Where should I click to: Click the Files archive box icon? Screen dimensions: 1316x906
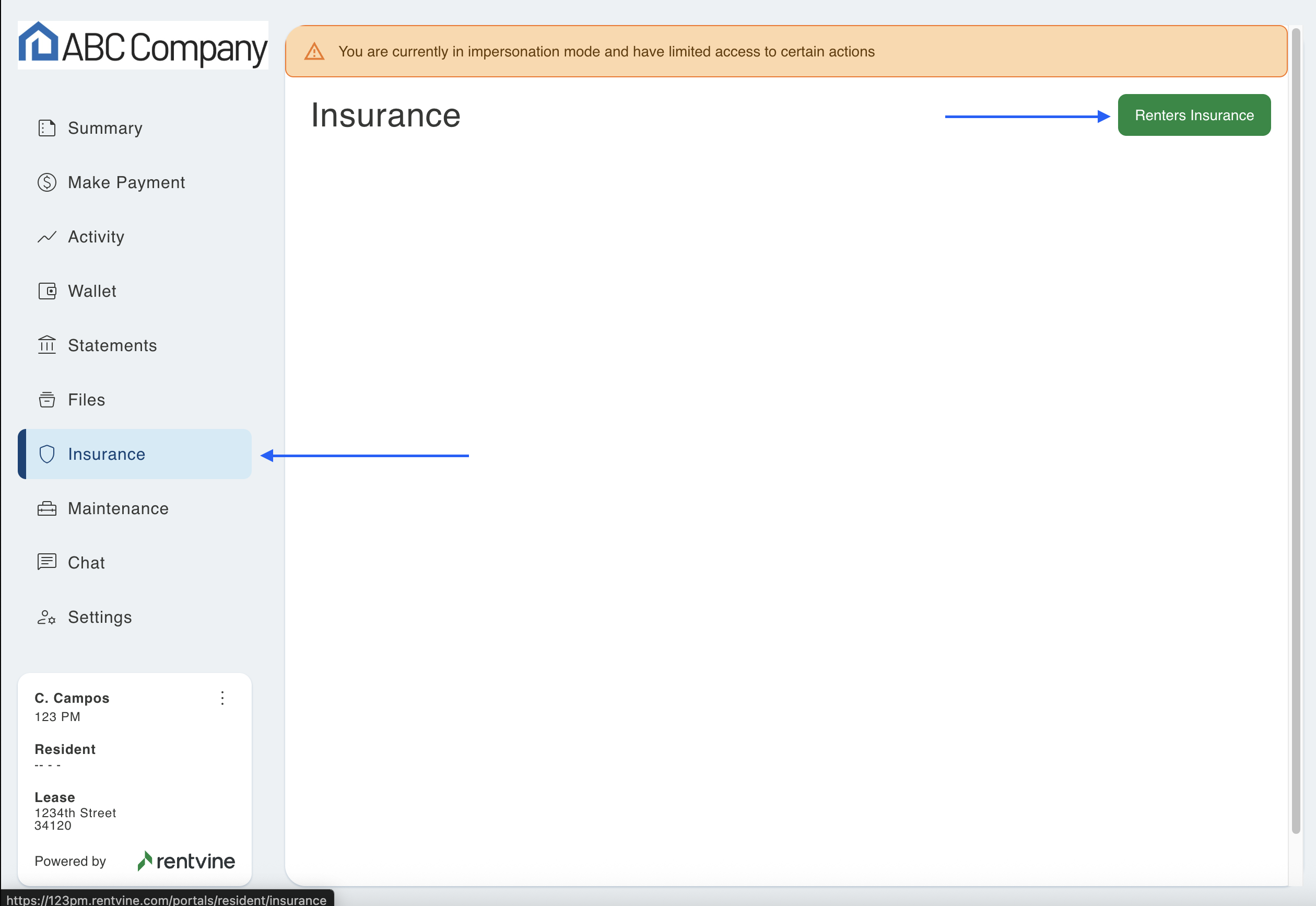click(x=46, y=400)
